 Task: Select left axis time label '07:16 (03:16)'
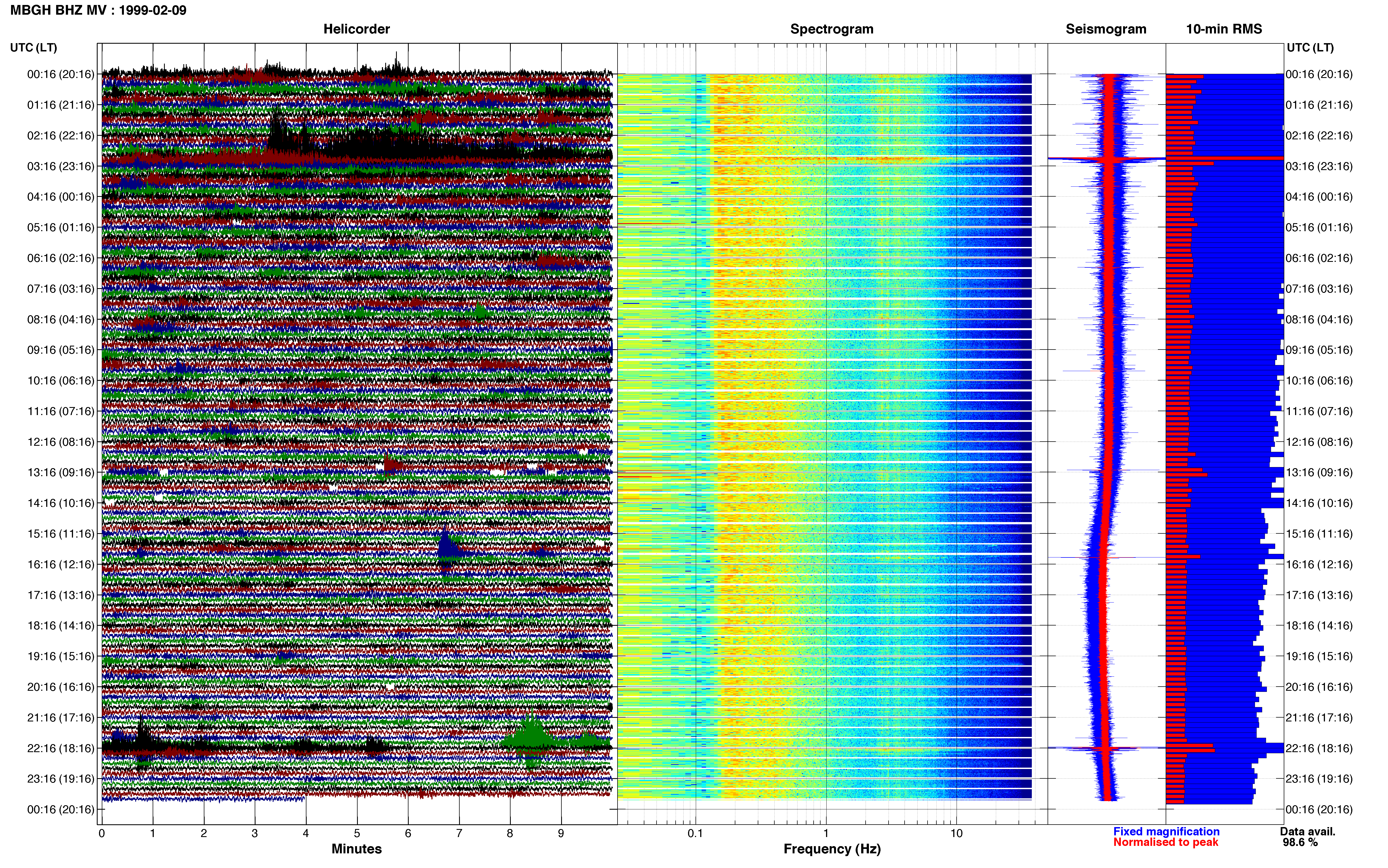pyautogui.click(x=61, y=289)
